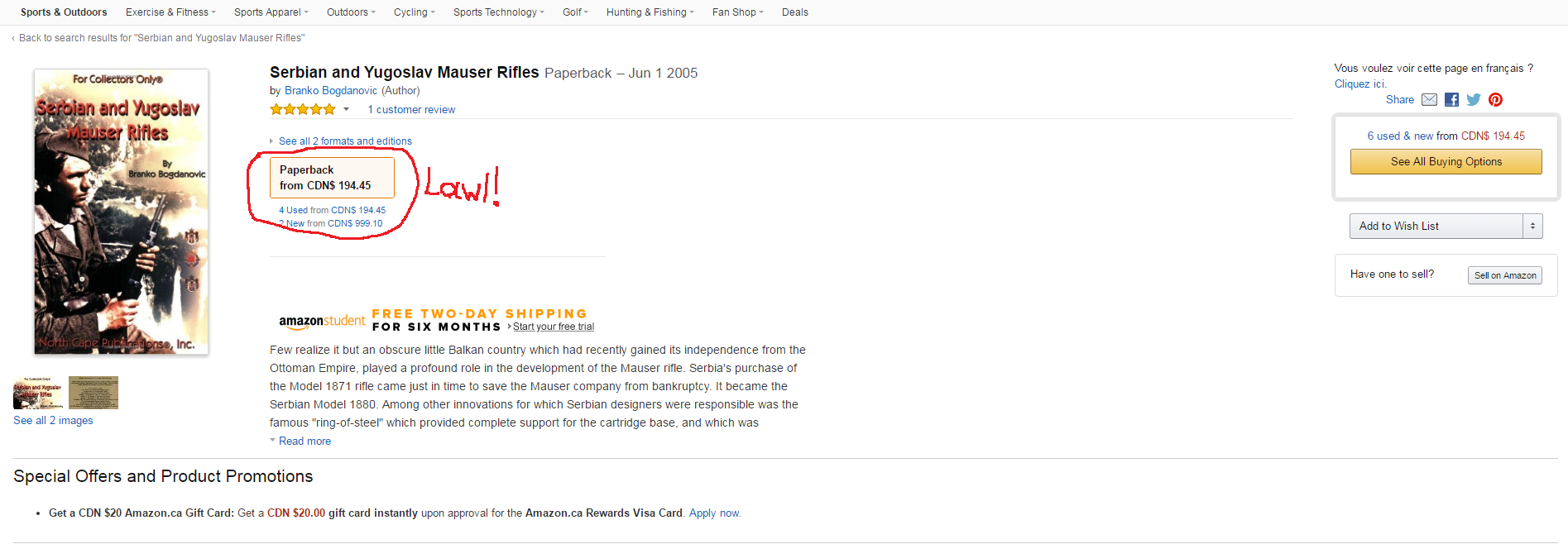The image size is (1568, 544).
Task: Share the book on Facebook
Action: (1451, 100)
